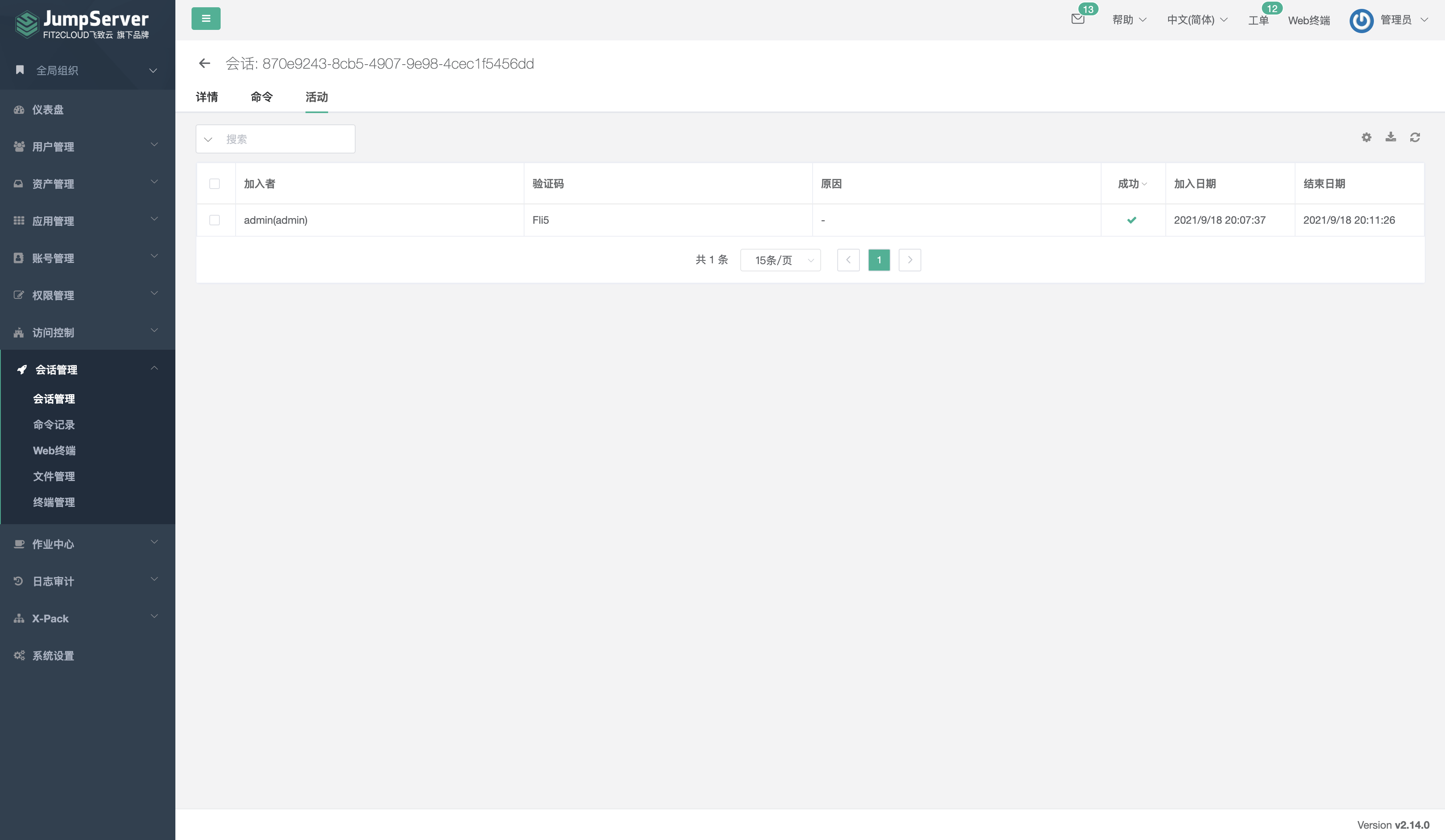The image size is (1445, 840).
Task: Click the 账号管理 address book icon
Action: [19, 258]
